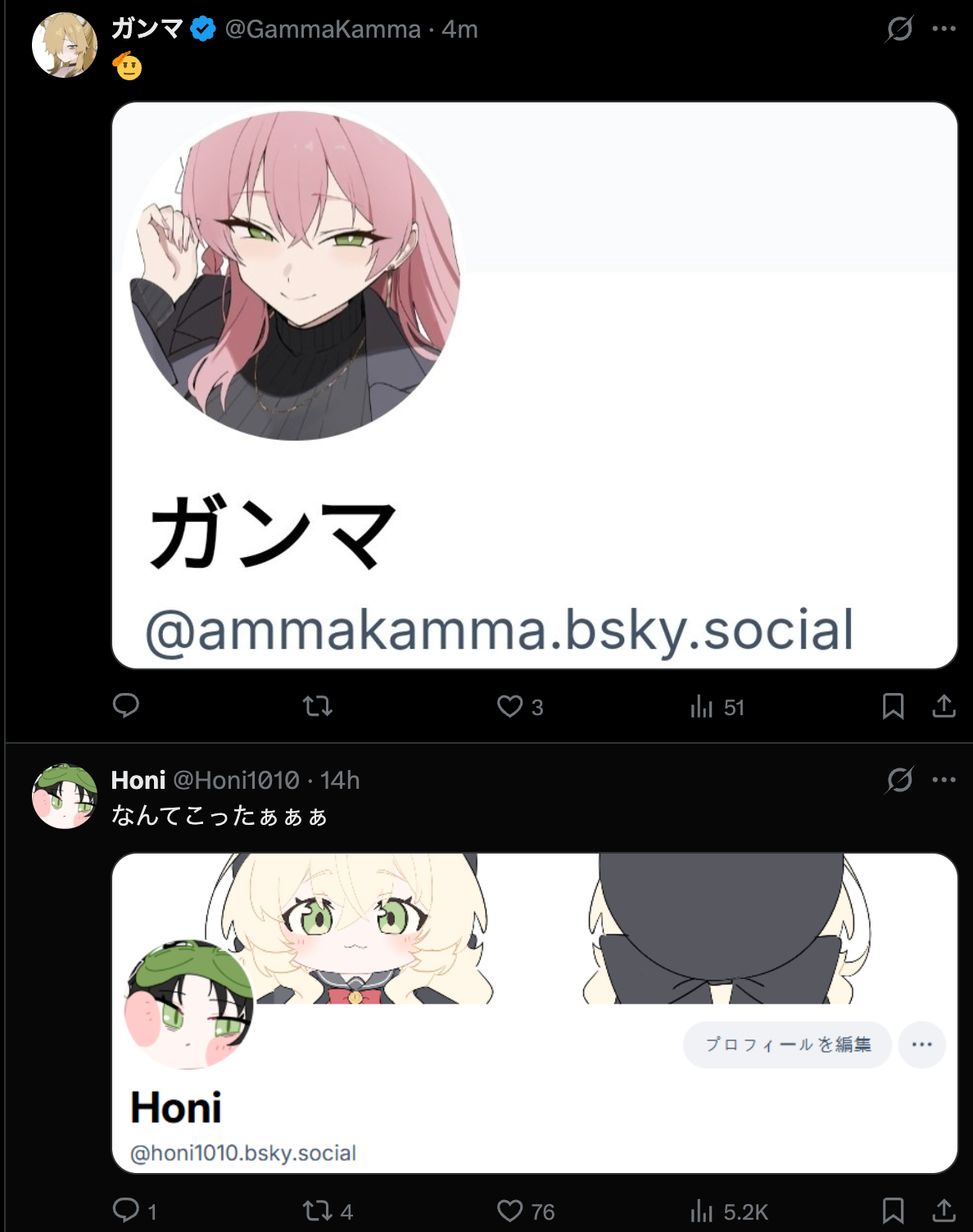Click Honi's green-hat avatar beside tweet

click(65, 796)
